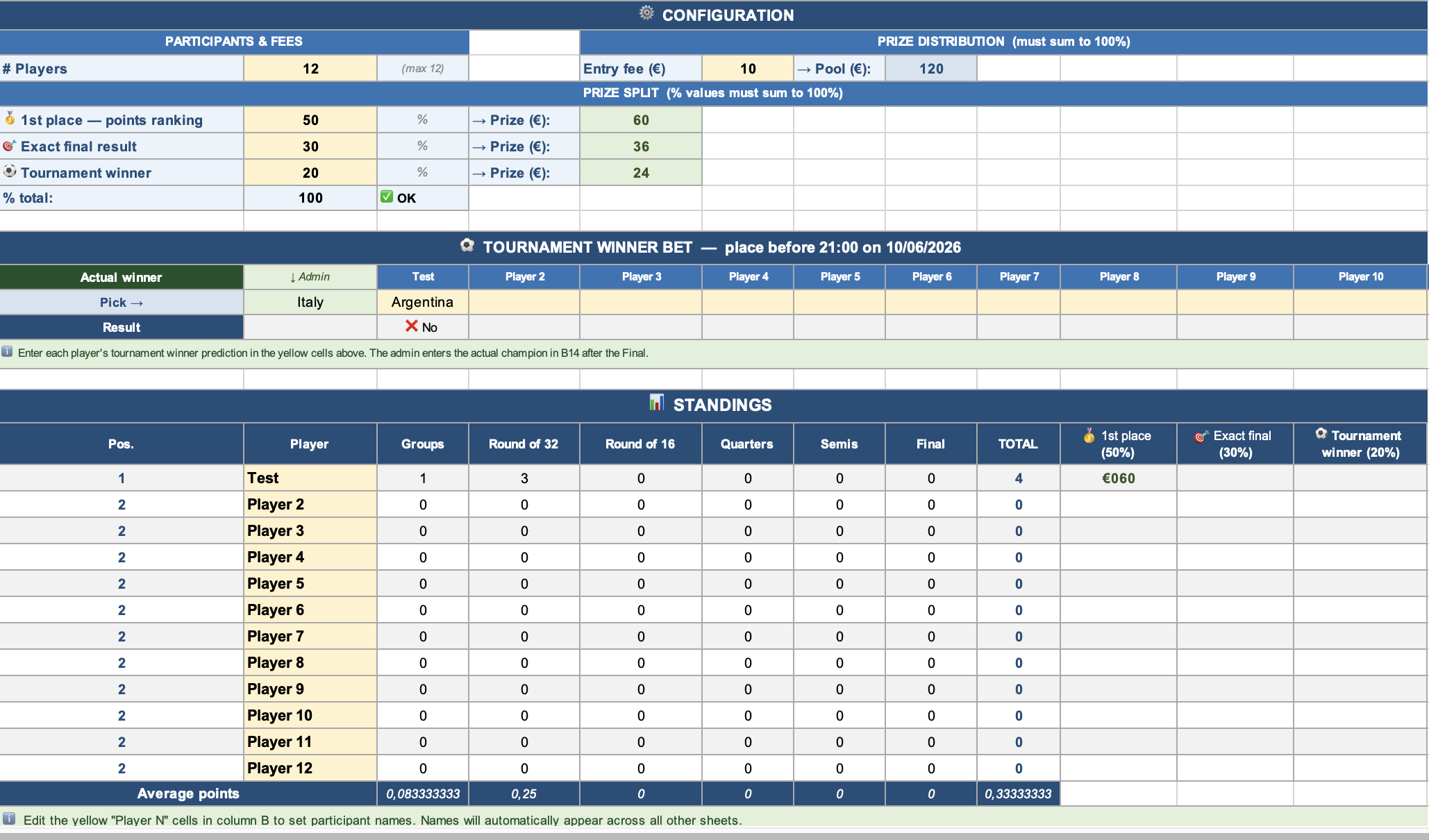Click the % total value 100
The image size is (1429, 840).
310,198
